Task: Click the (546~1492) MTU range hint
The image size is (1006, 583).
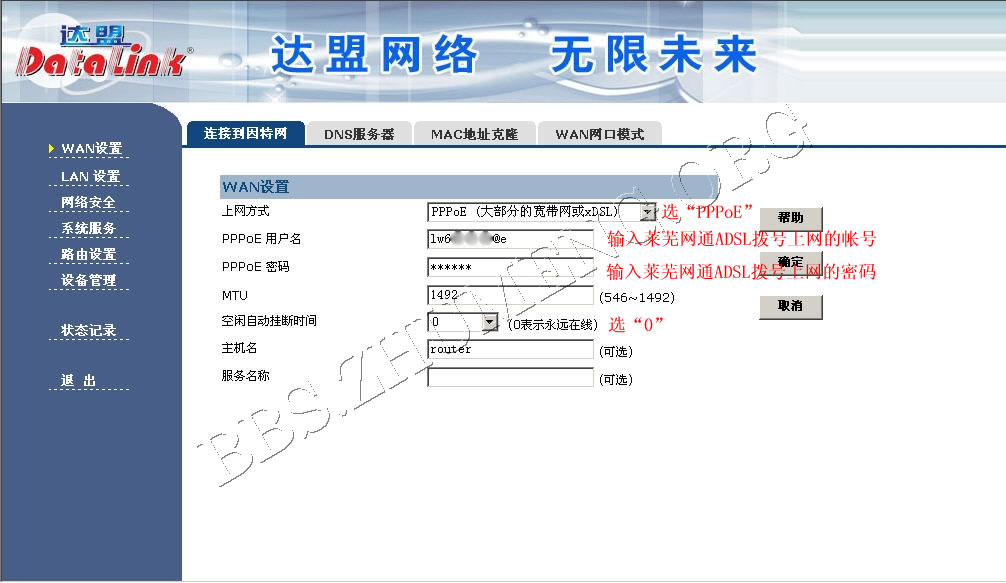Action: 636,298
